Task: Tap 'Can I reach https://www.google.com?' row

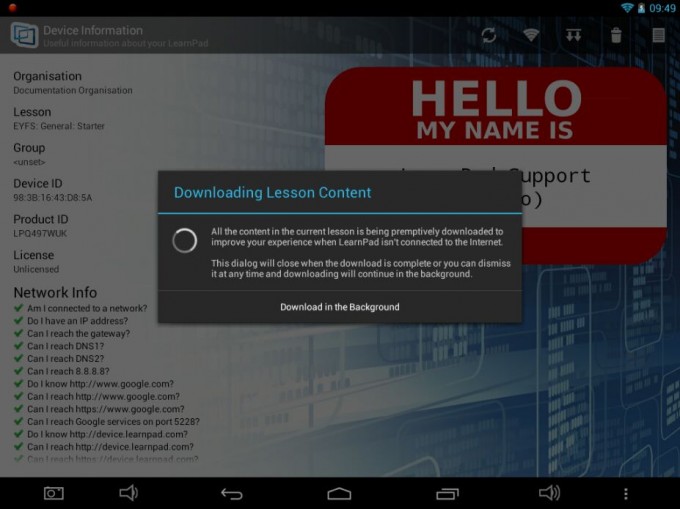Action: click(99, 409)
